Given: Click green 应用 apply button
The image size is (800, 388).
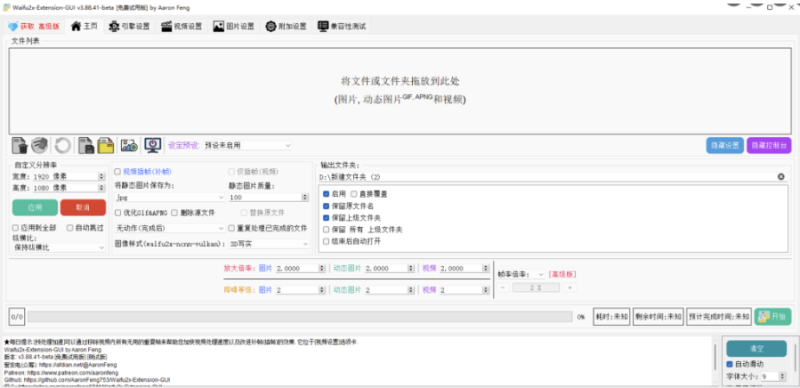Looking at the screenshot, I should [x=35, y=207].
